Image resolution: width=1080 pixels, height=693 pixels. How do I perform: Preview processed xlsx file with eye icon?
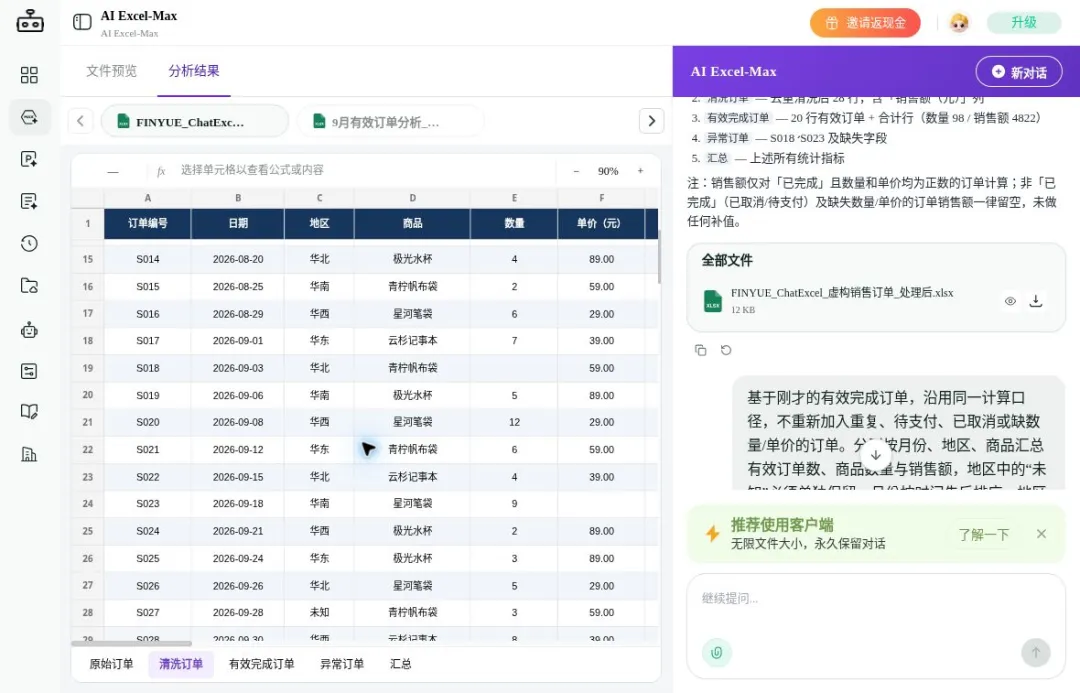click(1010, 301)
